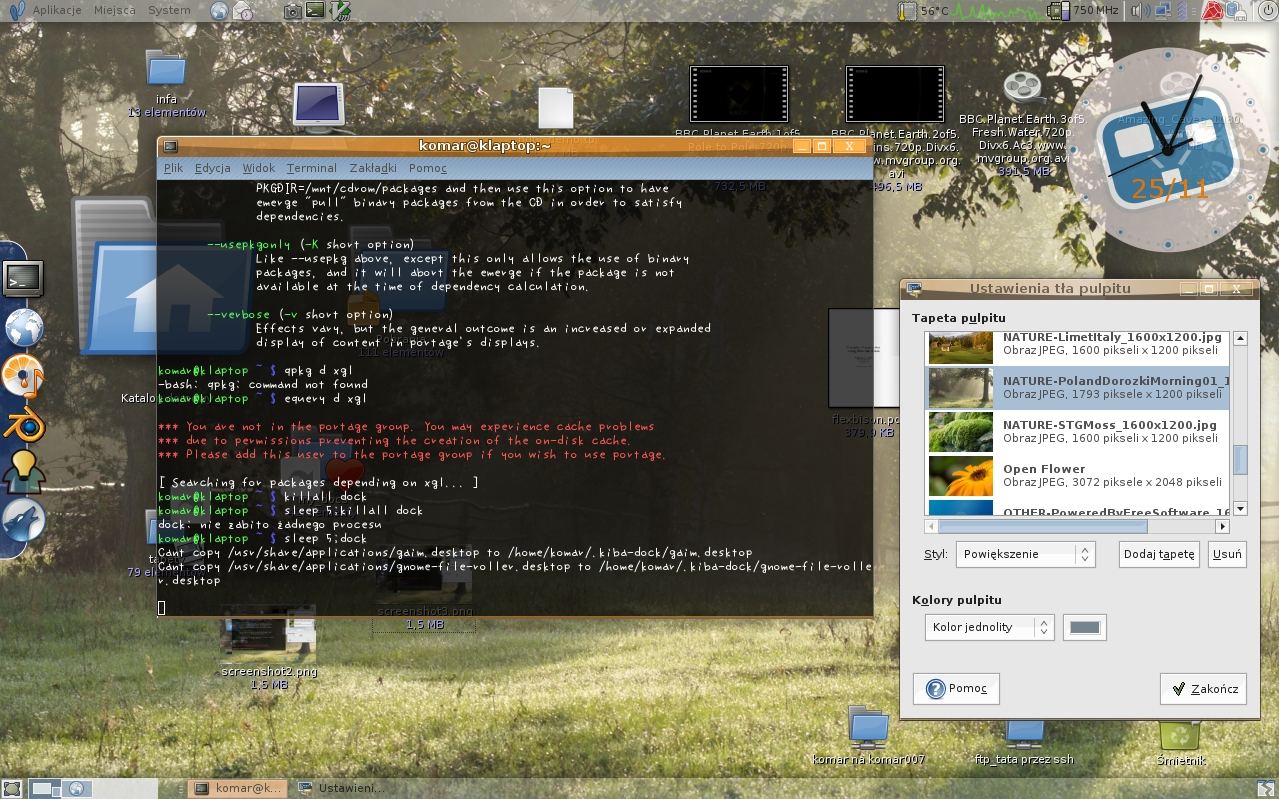
Task: Click the Usuń button
Action: click(1226, 554)
